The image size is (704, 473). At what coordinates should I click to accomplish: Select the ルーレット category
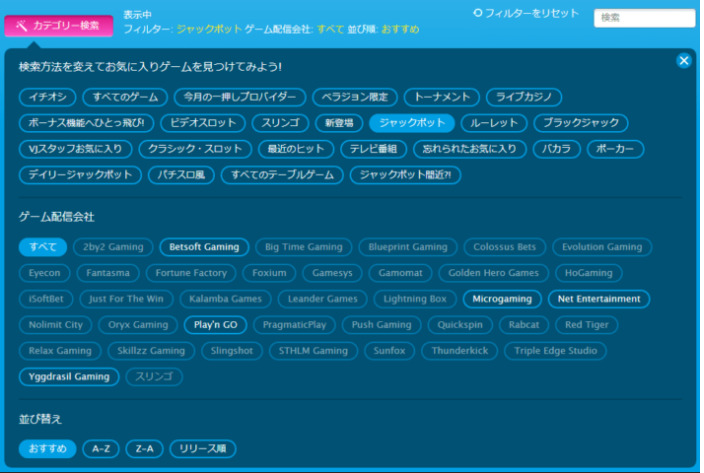tap(494, 123)
